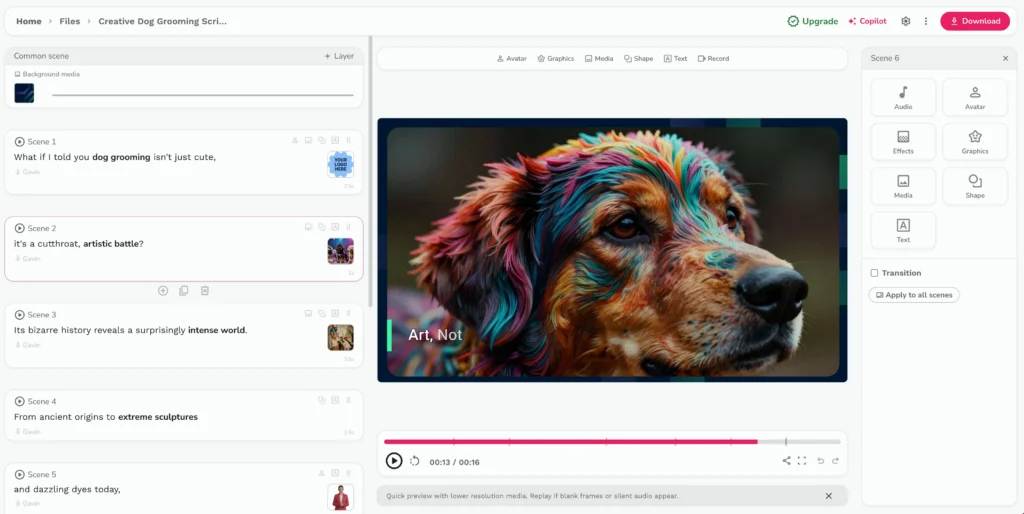Click the shape icon in Scene 1 row

coord(321,140)
